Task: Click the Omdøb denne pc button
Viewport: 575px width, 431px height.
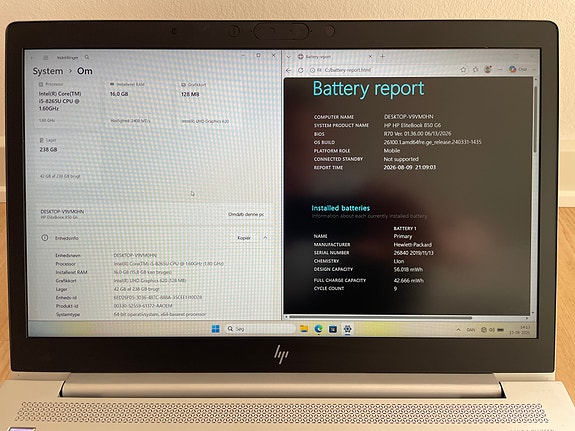Action: tap(246, 214)
